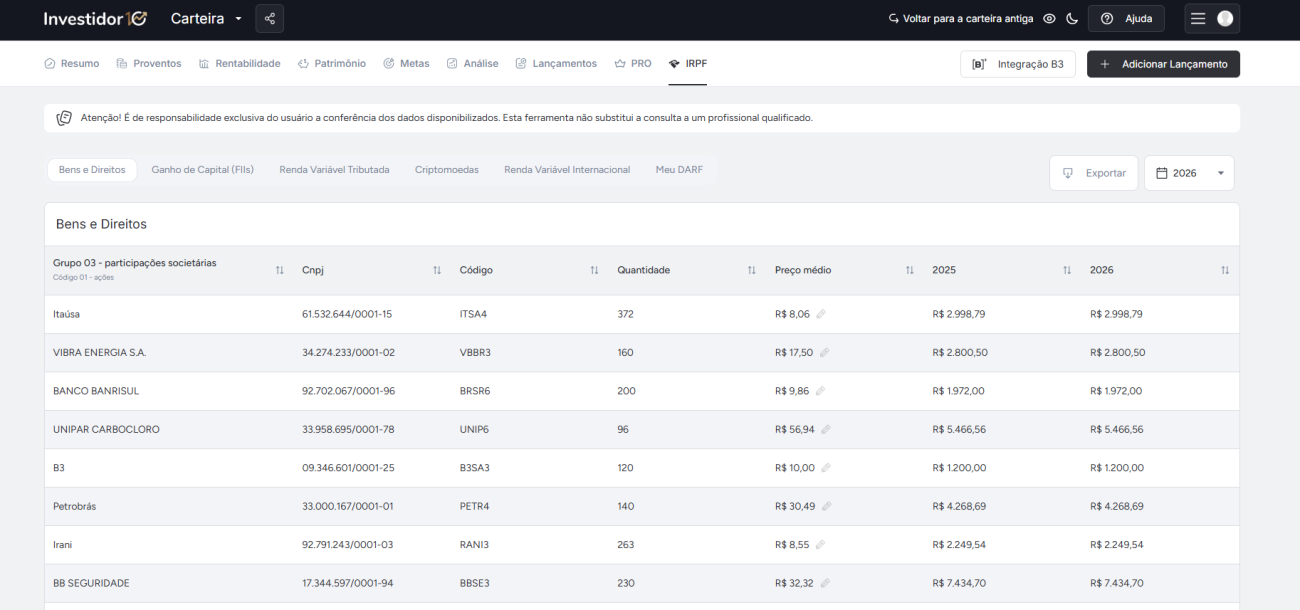Edit the ITSA4 average price pencil
The image size is (1300, 610).
click(821, 314)
